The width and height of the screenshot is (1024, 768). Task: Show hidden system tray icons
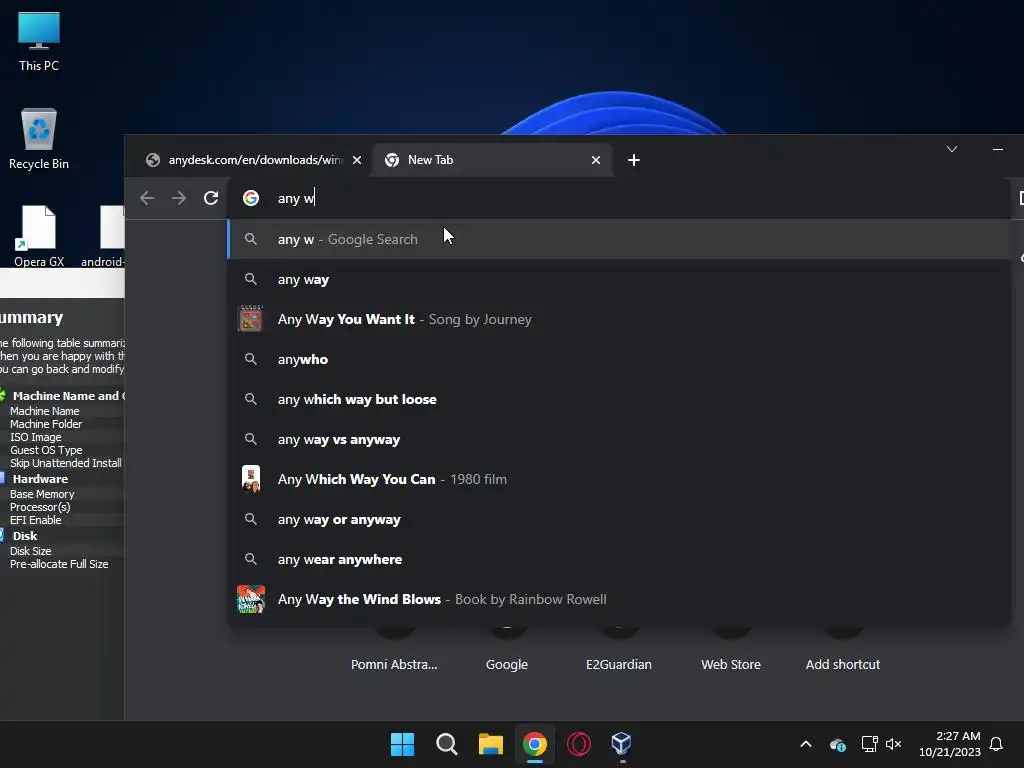click(x=806, y=744)
